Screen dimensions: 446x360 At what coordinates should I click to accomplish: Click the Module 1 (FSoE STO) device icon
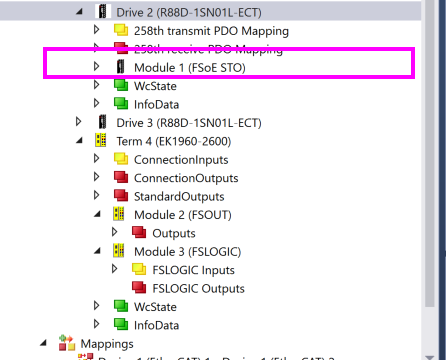[x=121, y=67]
